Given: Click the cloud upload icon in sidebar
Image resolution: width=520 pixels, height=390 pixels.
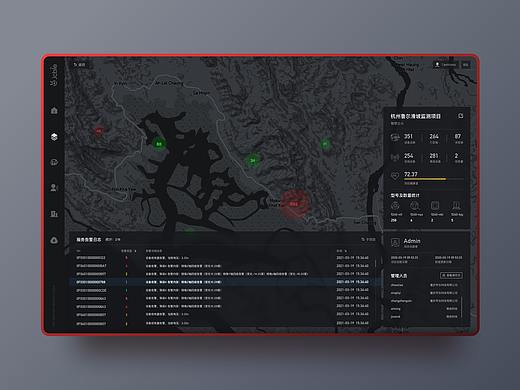Looking at the screenshot, I should click(54, 240).
